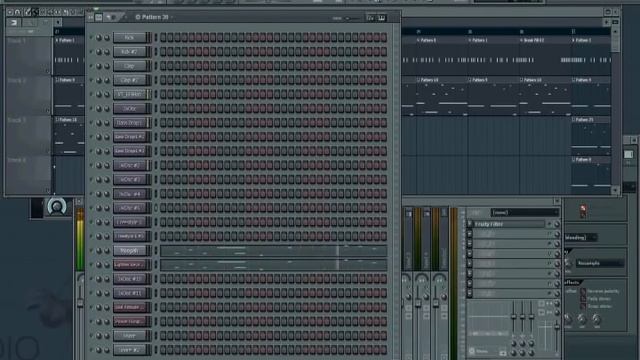
Task: Click the first mixer EQ band slider
Action: (514, 316)
